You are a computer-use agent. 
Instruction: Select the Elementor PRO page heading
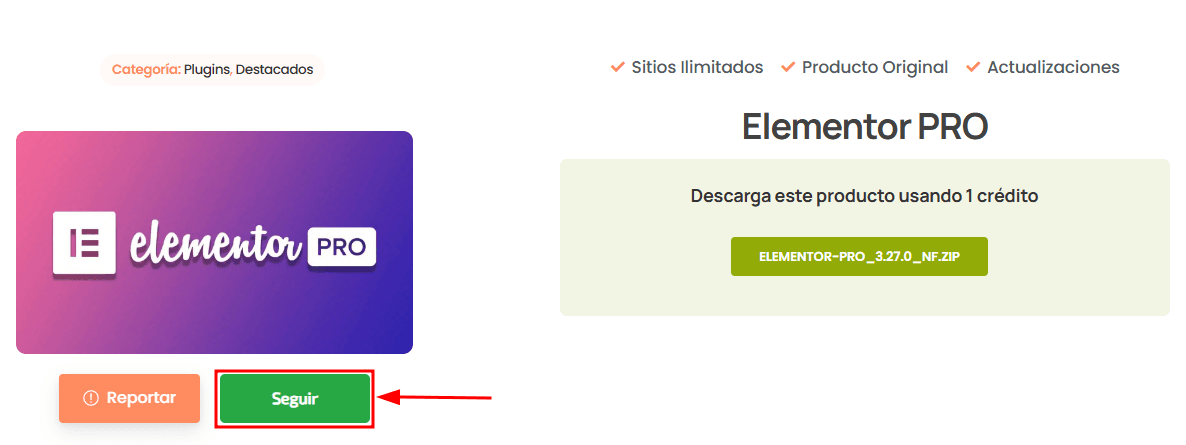click(x=865, y=126)
